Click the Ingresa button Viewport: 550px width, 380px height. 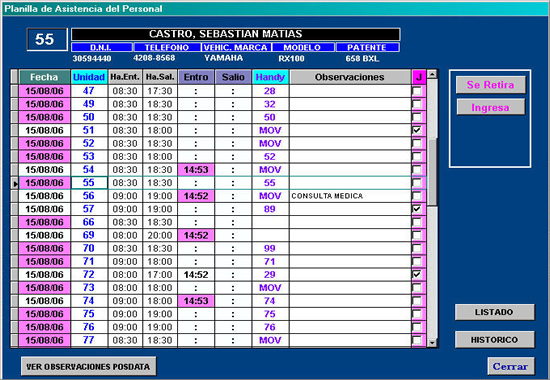tap(490, 107)
